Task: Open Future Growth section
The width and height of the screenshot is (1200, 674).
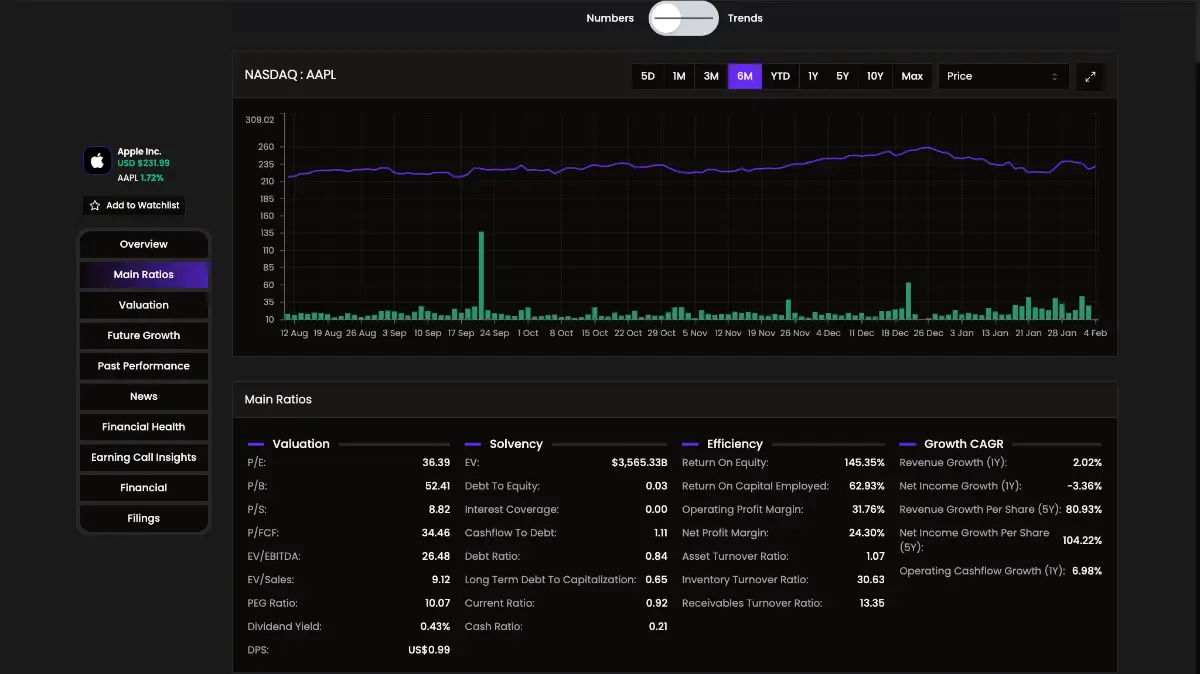Action: click(144, 336)
